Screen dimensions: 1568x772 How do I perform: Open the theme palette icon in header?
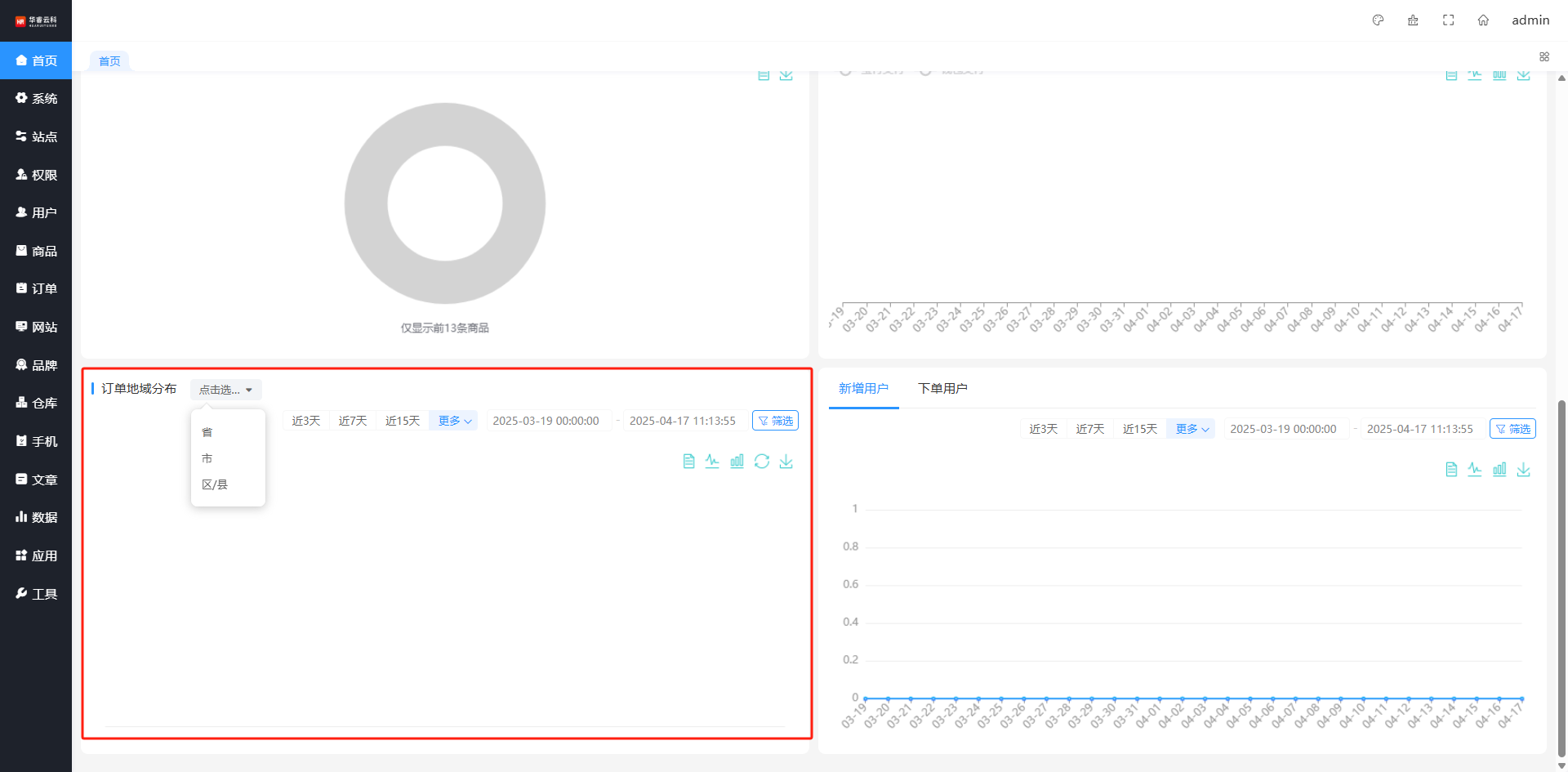click(x=1378, y=20)
